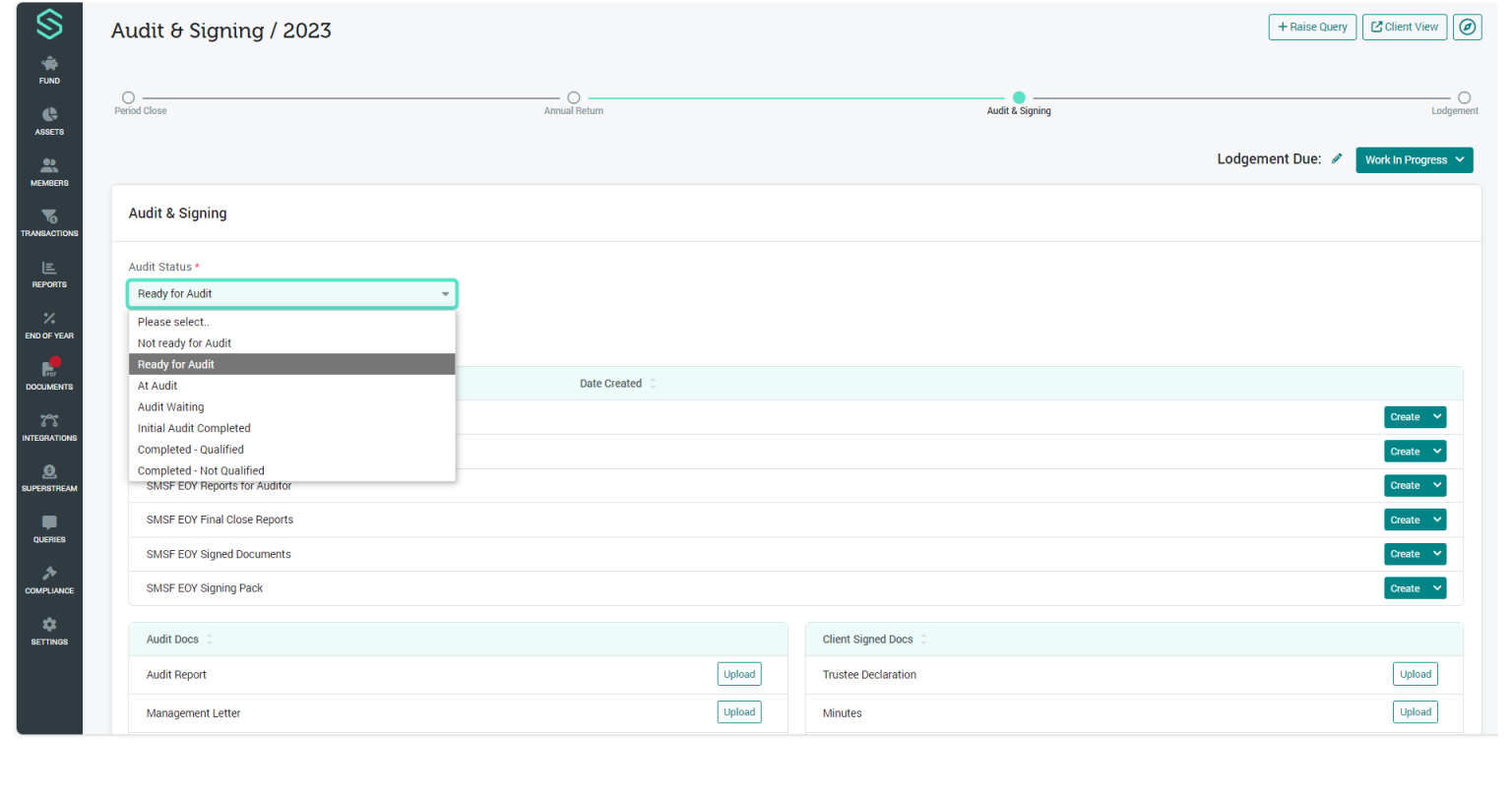
Task: Select the Lodgement step circle
Action: (x=1464, y=97)
